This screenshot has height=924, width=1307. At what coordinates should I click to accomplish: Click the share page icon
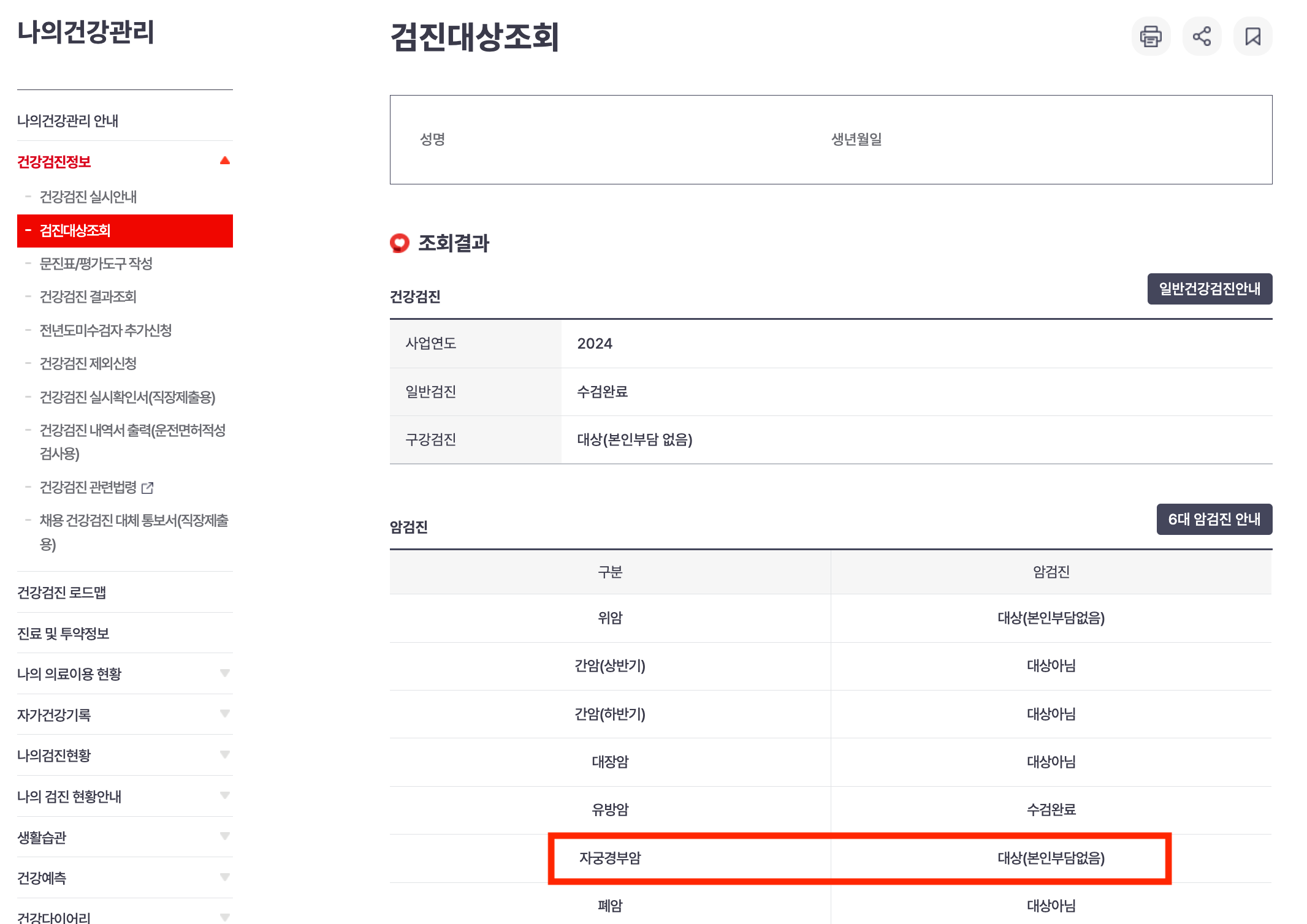point(1202,37)
